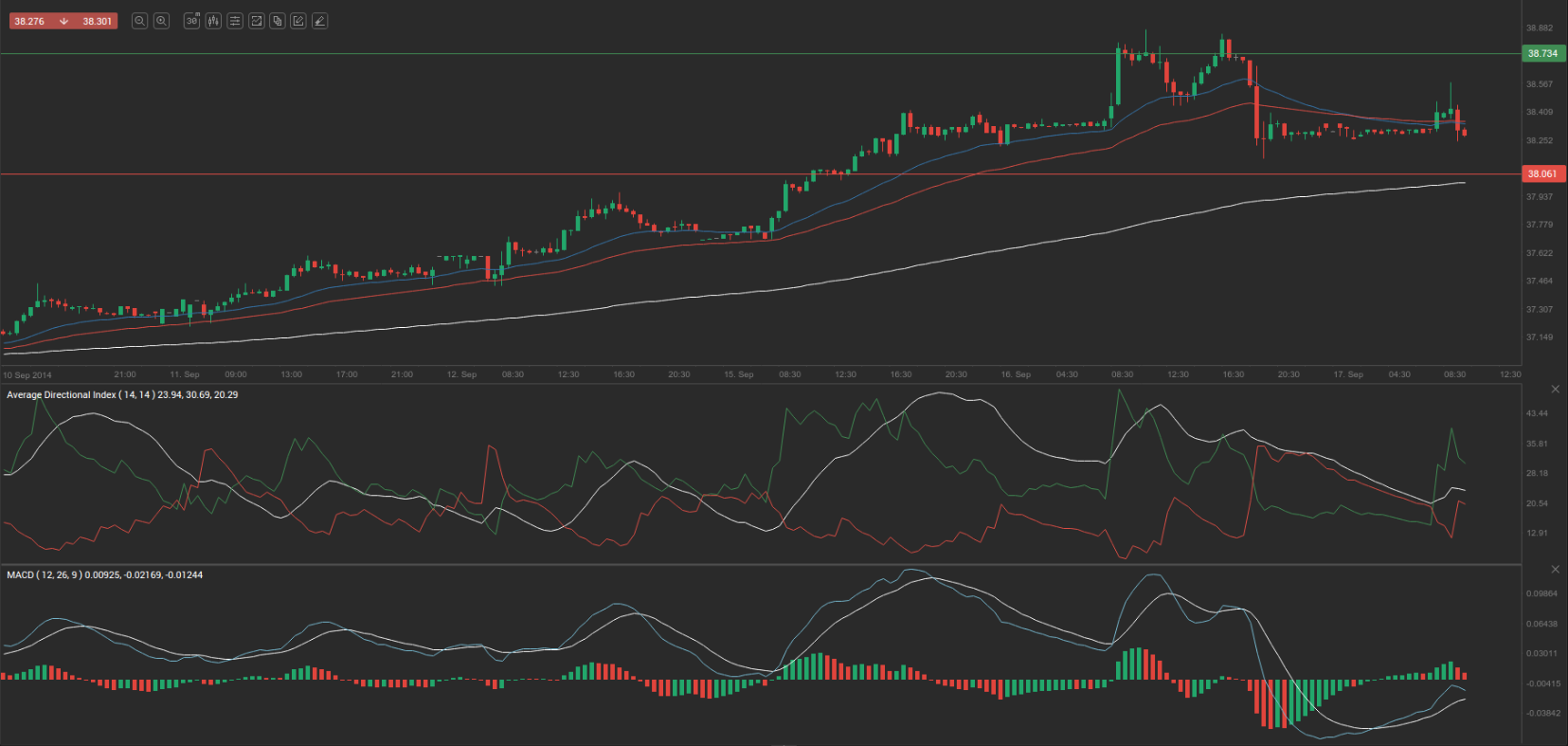Image resolution: width=1568 pixels, height=746 pixels.
Task: Click the zoom in magnifier icon
Action: [161, 21]
